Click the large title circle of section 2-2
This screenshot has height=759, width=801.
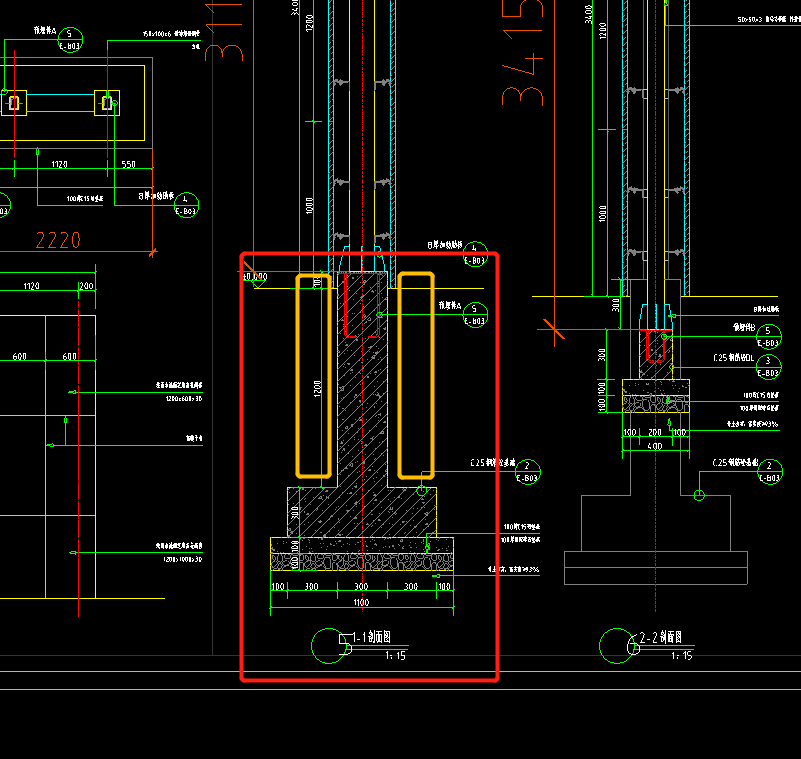coord(617,646)
